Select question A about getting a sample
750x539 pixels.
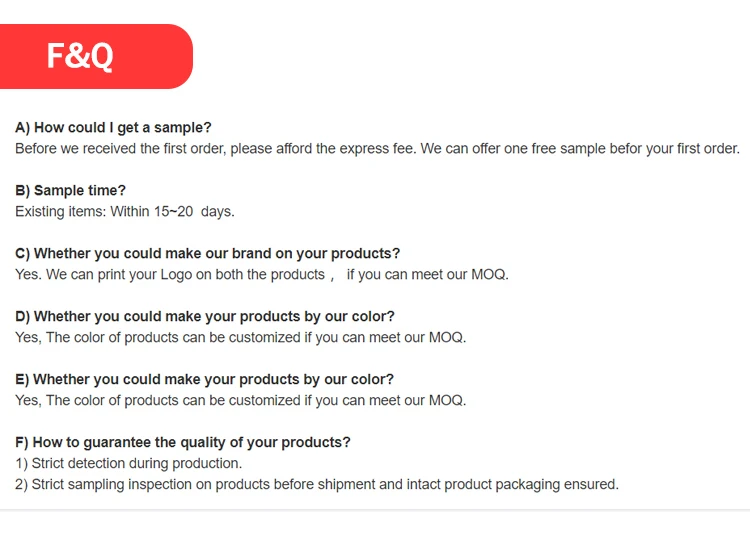[113, 127]
